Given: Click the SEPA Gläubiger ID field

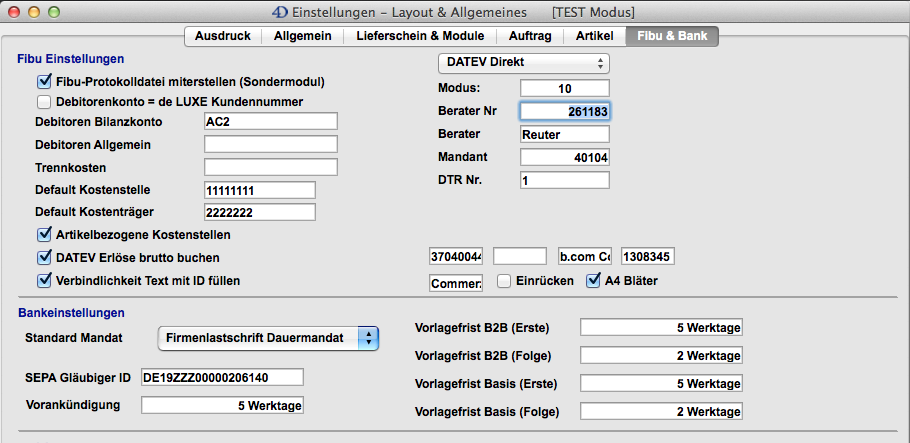Looking at the screenshot, I should point(220,377).
